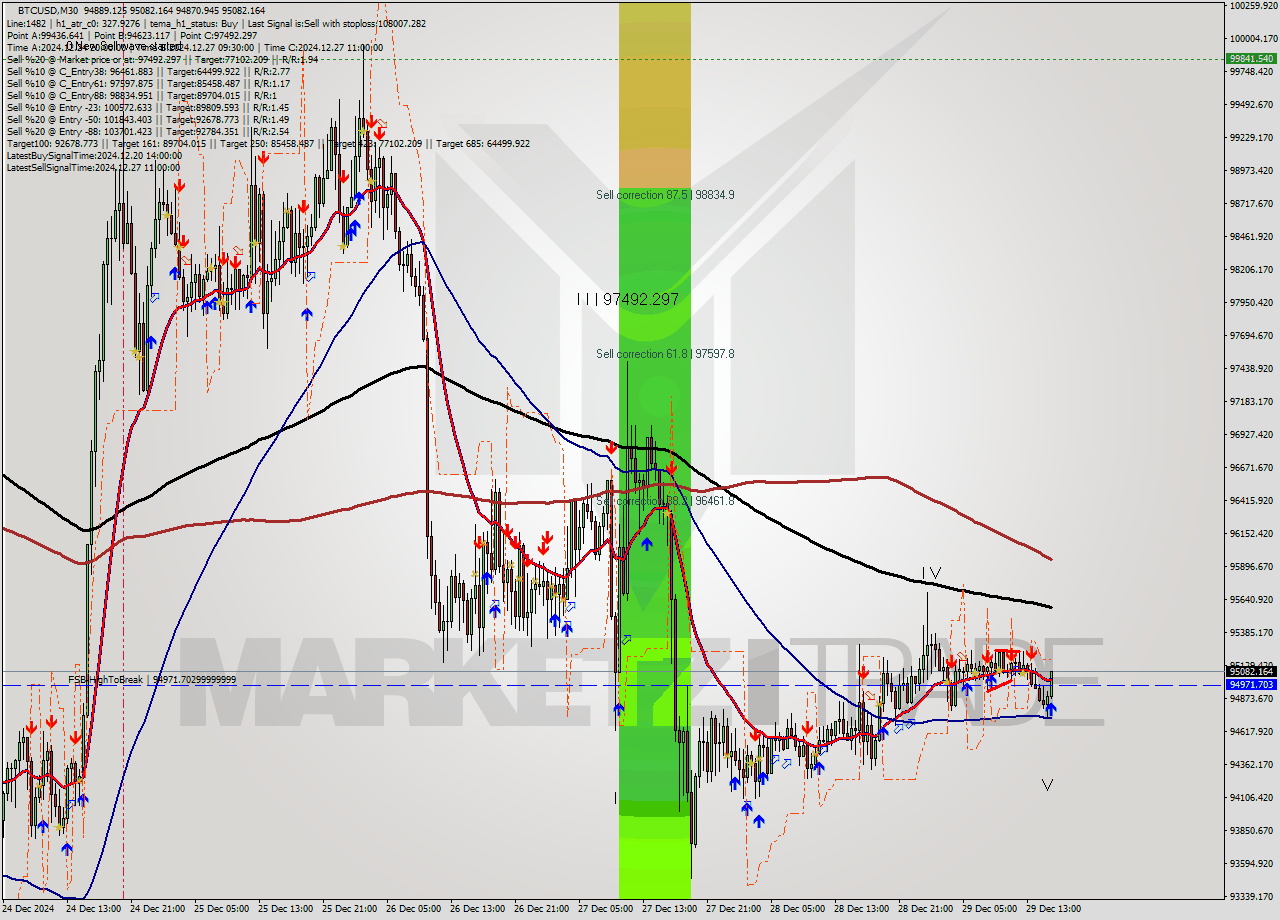Click the '25 Dec 13:00' time label

(x=285, y=909)
